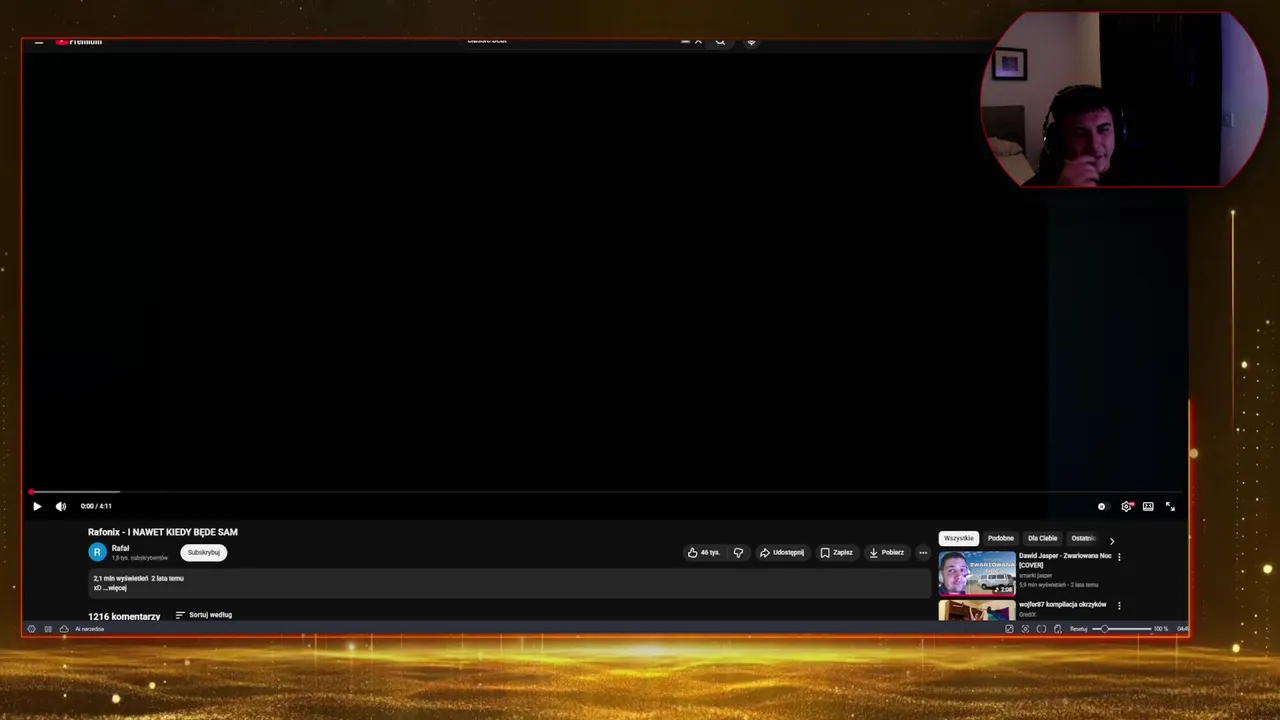Toggle the status-bar tiling brackets icon
This screenshot has height=720, width=1280.
[x=1041, y=629]
